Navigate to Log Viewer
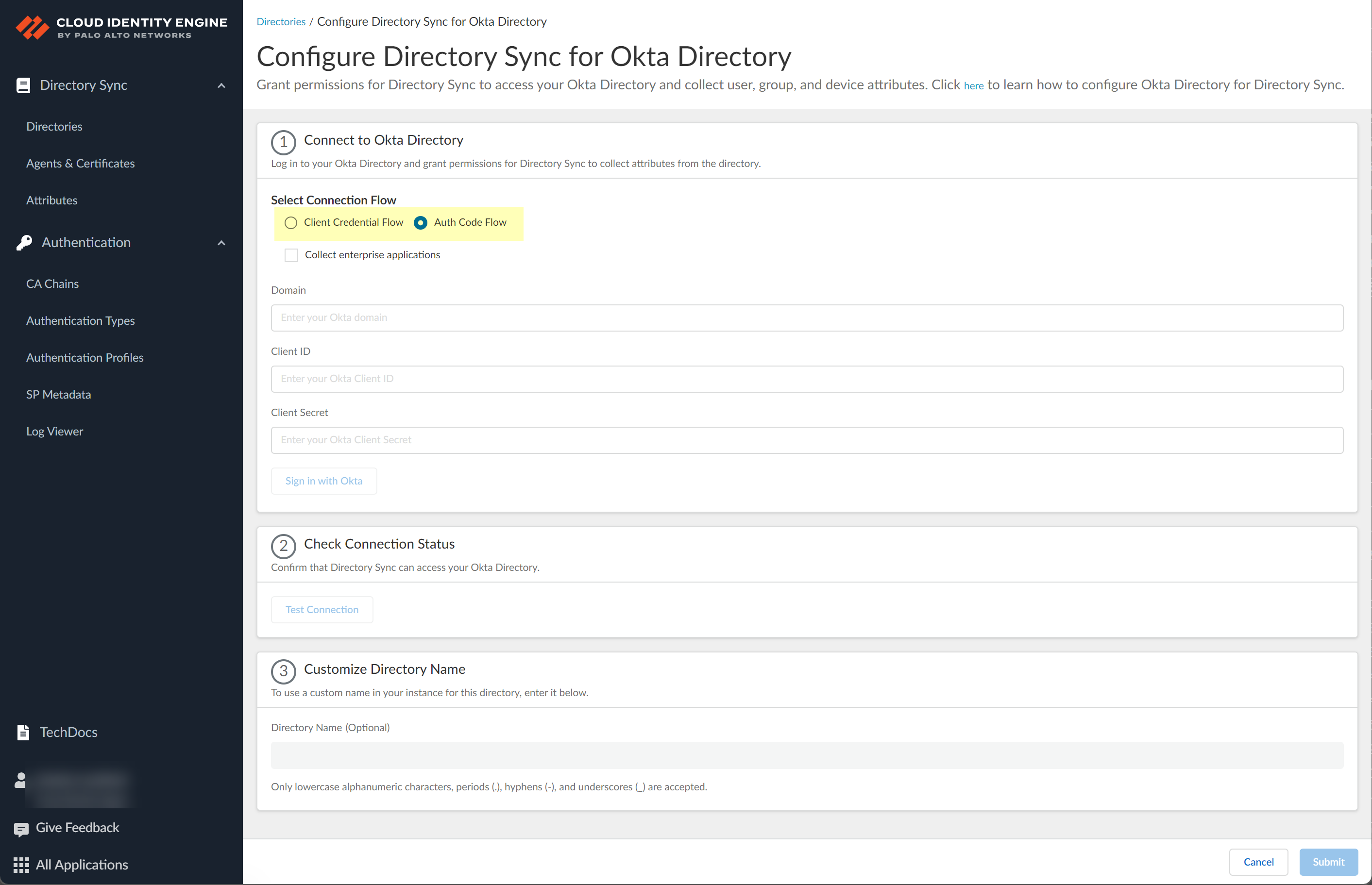The height and width of the screenshot is (885, 1372). (54, 431)
